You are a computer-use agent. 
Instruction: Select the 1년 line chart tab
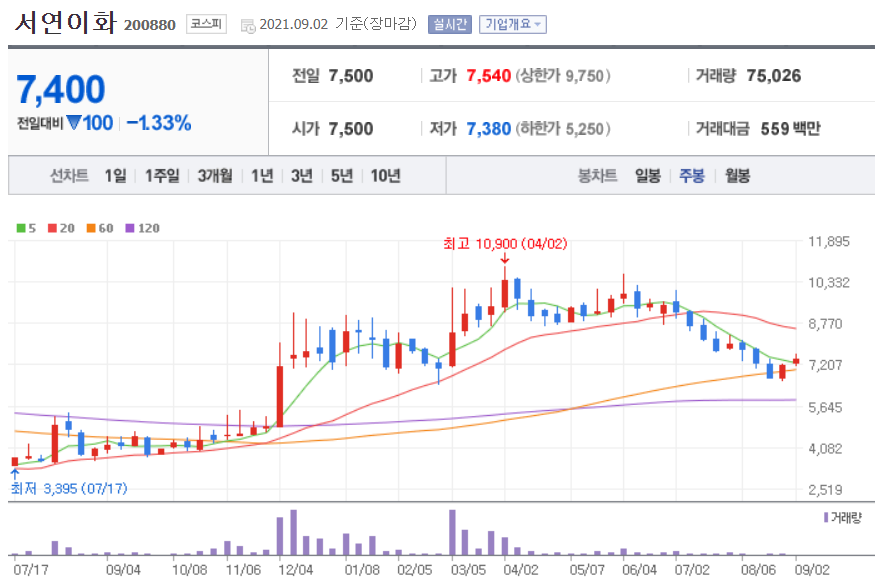(262, 176)
